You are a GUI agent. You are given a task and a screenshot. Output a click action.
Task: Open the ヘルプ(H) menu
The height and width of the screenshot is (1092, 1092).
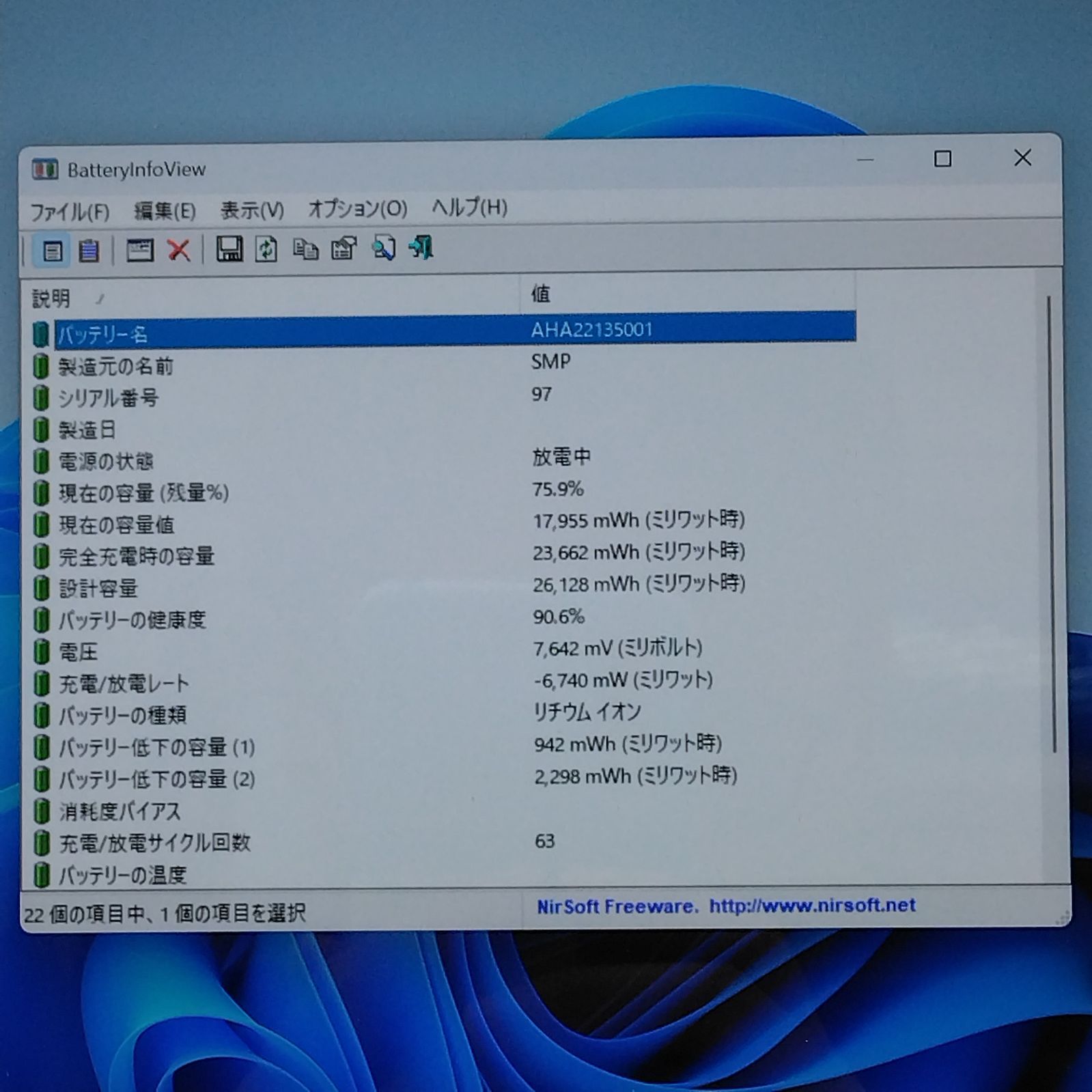tap(469, 207)
